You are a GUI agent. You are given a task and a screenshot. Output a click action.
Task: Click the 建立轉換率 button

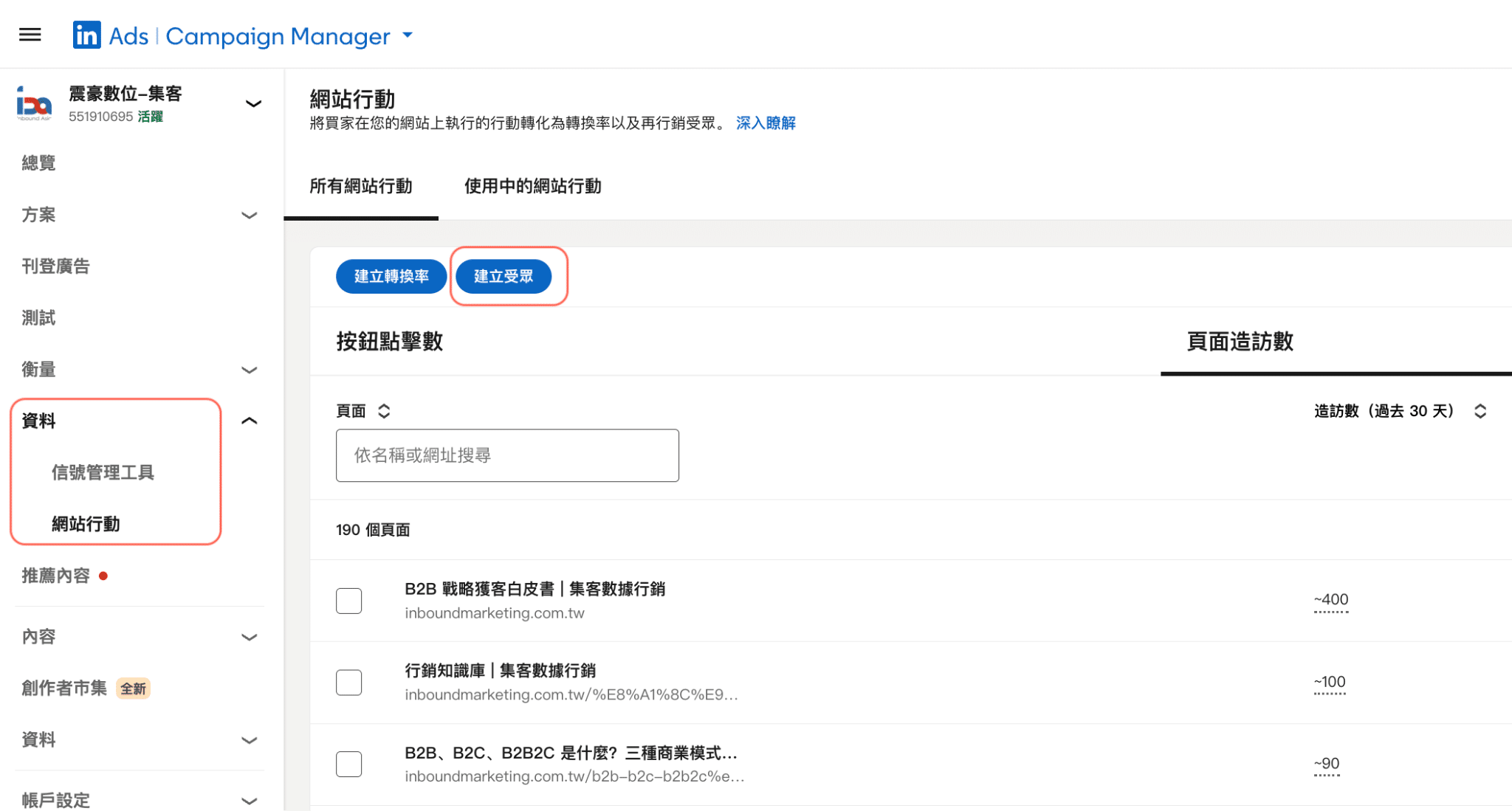tap(391, 276)
